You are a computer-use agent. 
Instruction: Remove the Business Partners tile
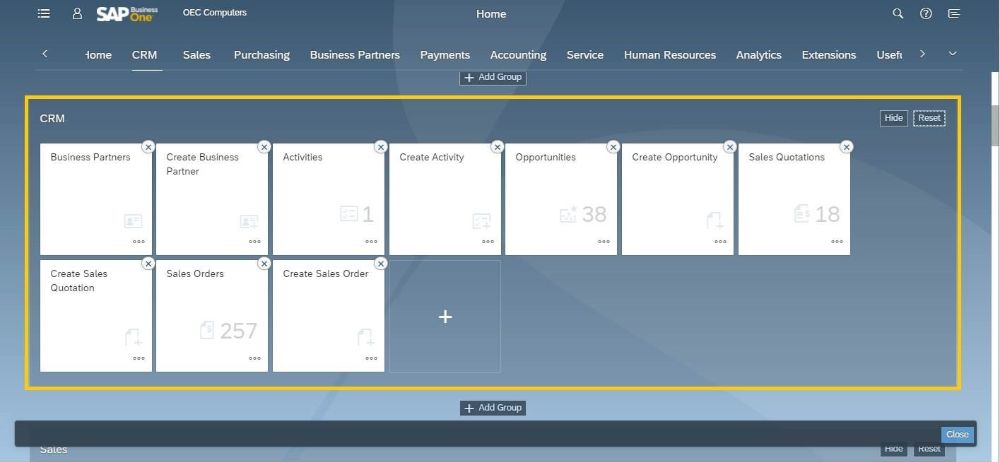pos(148,147)
